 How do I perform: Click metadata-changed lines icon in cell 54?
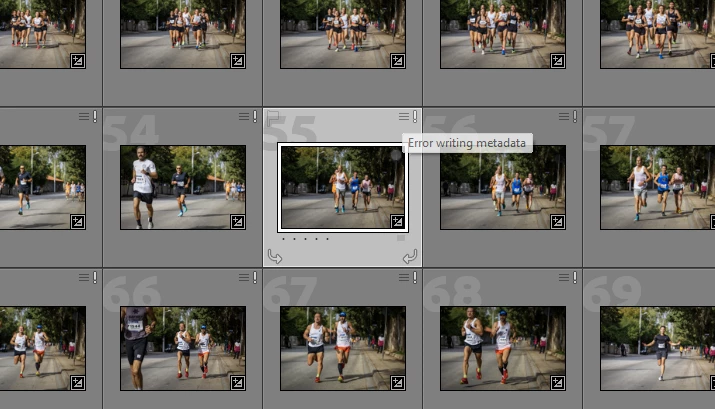(244, 117)
